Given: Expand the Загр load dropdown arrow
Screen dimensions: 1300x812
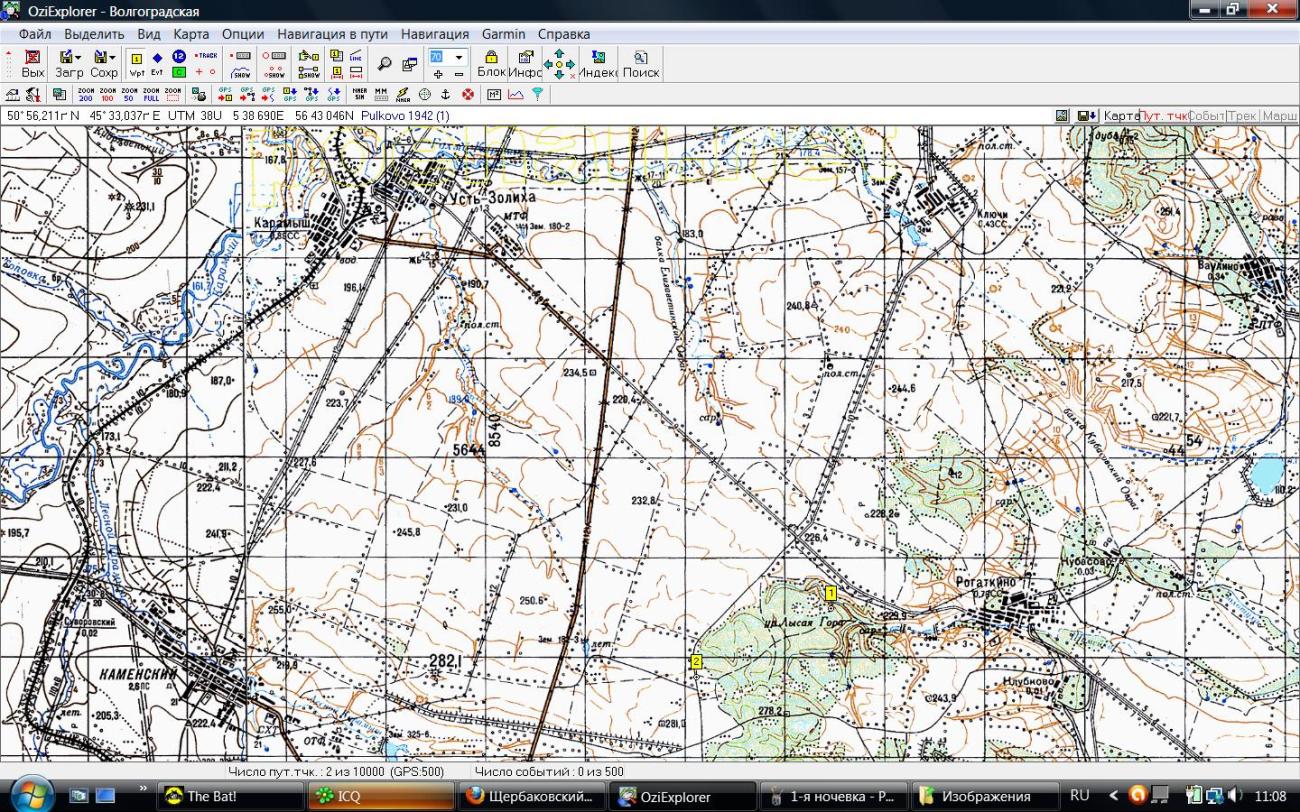Looking at the screenshot, I should (79, 58).
